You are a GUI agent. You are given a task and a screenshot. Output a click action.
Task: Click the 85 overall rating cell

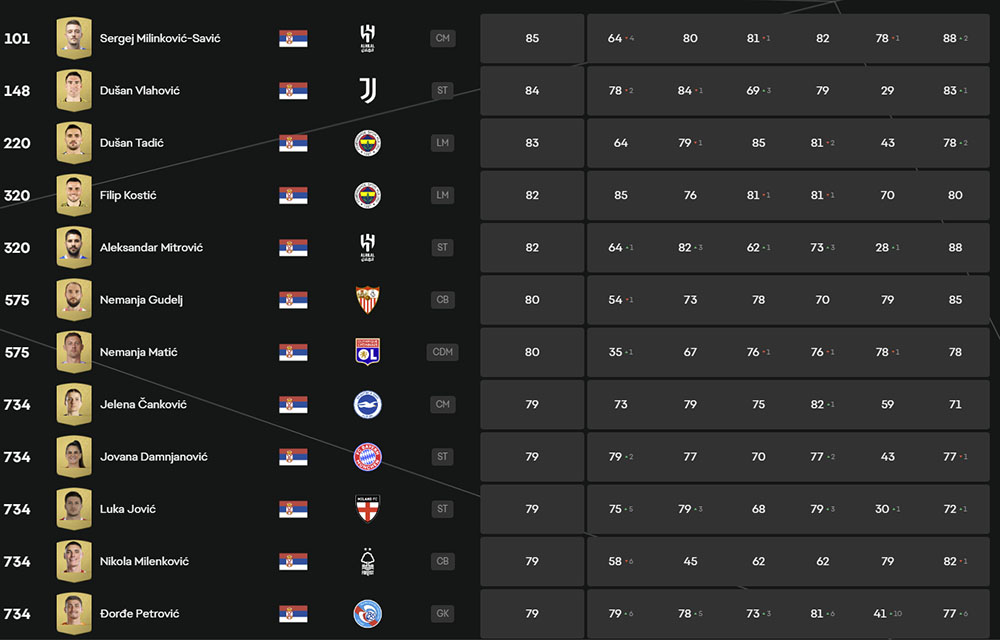pyautogui.click(x=532, y=38)
